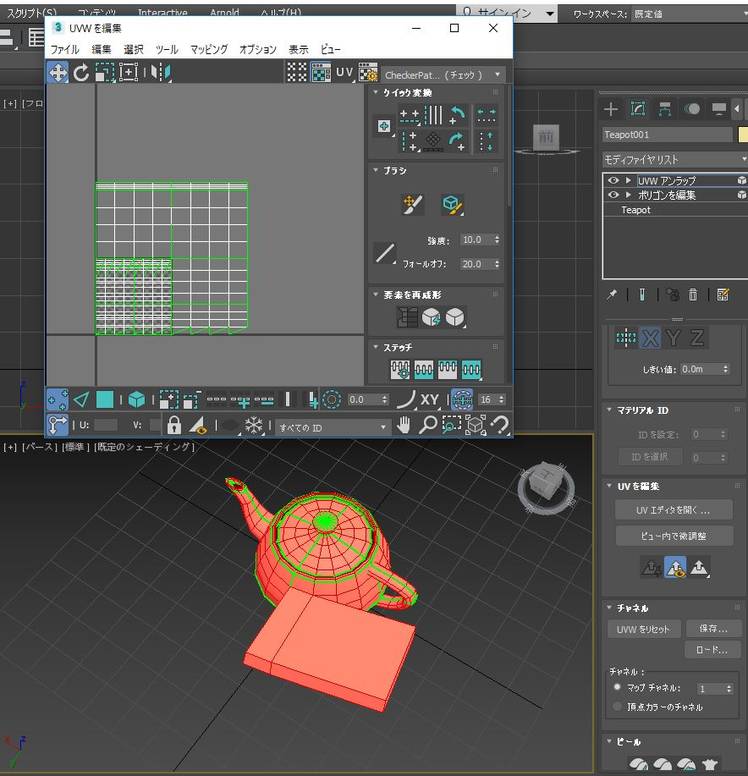Open the Hierarchy tab in command panel
This screenshot has height=776, width=748.
[x=665, y=109]
